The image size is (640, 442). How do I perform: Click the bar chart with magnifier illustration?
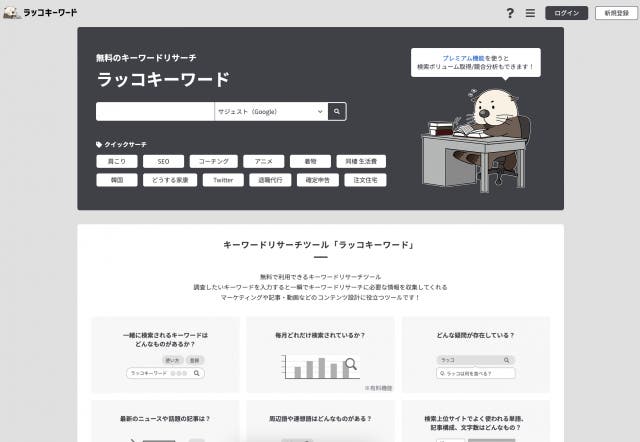pyautogui.click(x=320, y=367)
